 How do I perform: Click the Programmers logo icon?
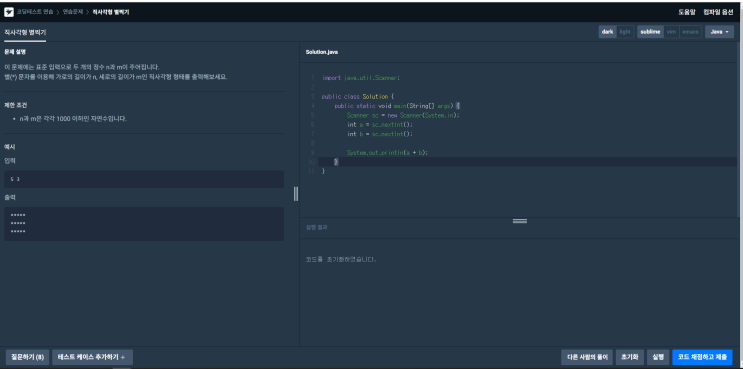[x=9, y=12]
